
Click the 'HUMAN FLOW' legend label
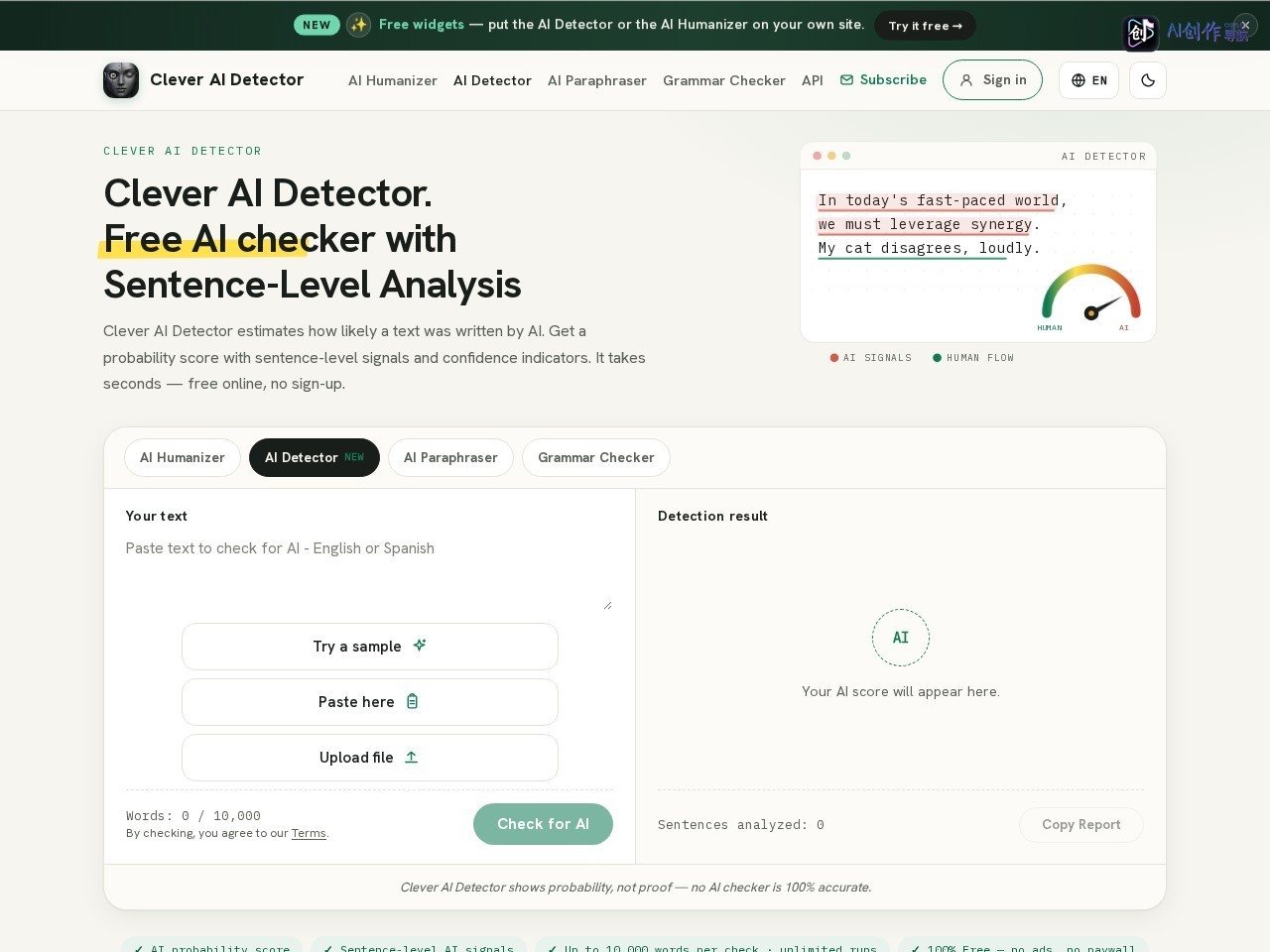[980, 358]
